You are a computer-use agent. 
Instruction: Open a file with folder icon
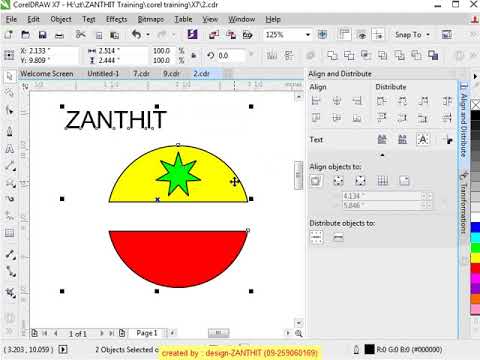tap(25, 35)
